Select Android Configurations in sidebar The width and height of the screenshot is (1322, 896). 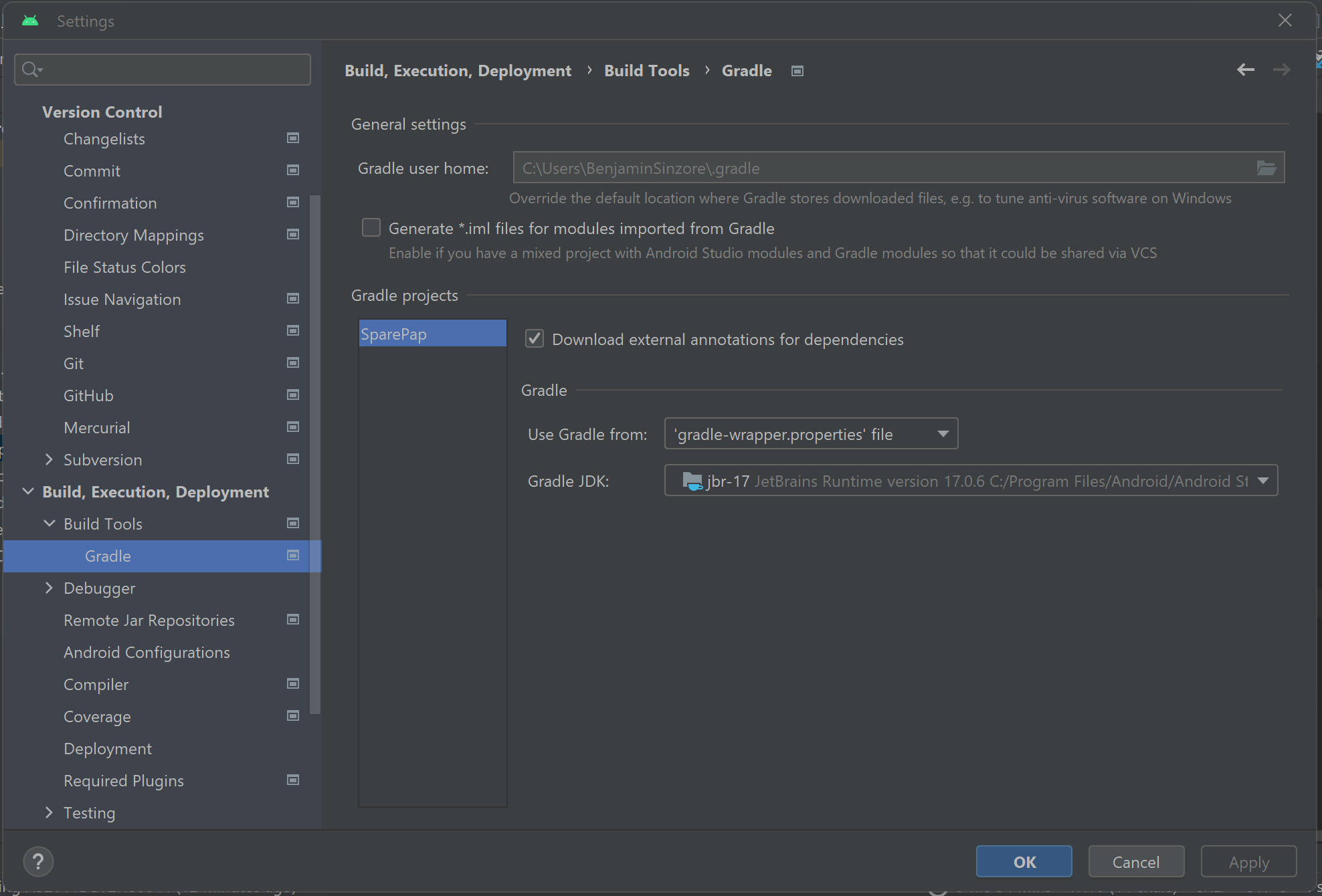pyautogui.click(x=147, y=653)
